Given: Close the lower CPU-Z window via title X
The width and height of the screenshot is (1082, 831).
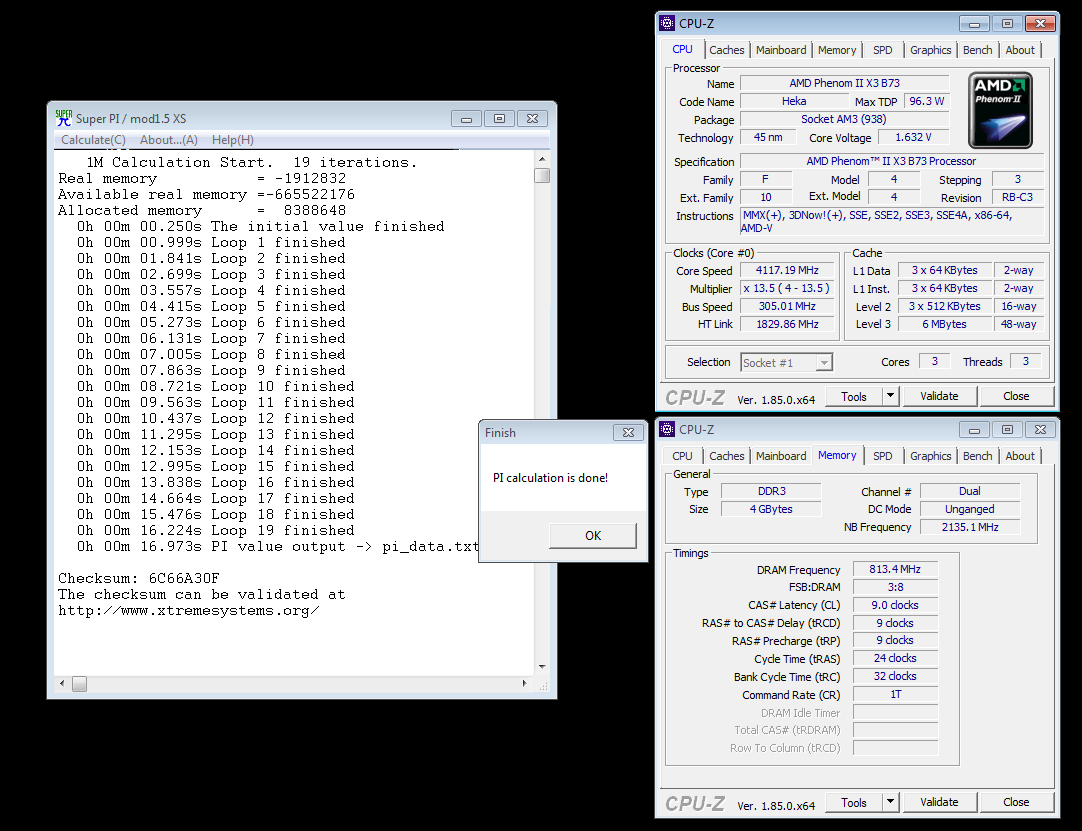Looking at the screenshot, I should [1040, 429].
